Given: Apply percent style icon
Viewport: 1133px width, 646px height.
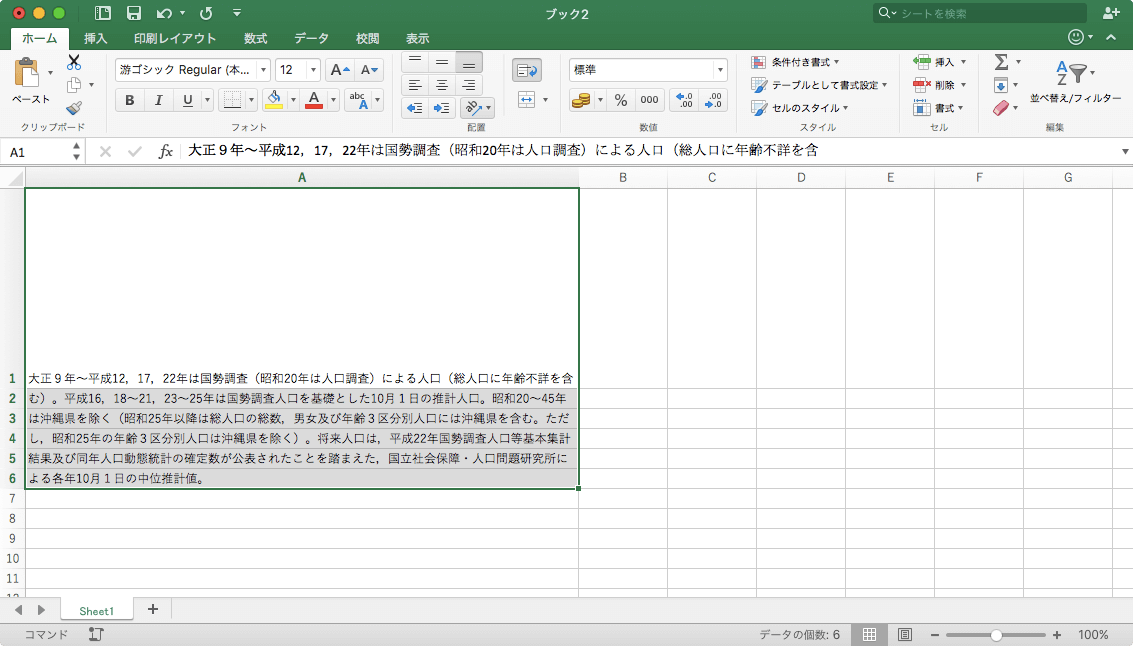Looking at the screenshot, I should pyautogui.click(x=621, y=100).
